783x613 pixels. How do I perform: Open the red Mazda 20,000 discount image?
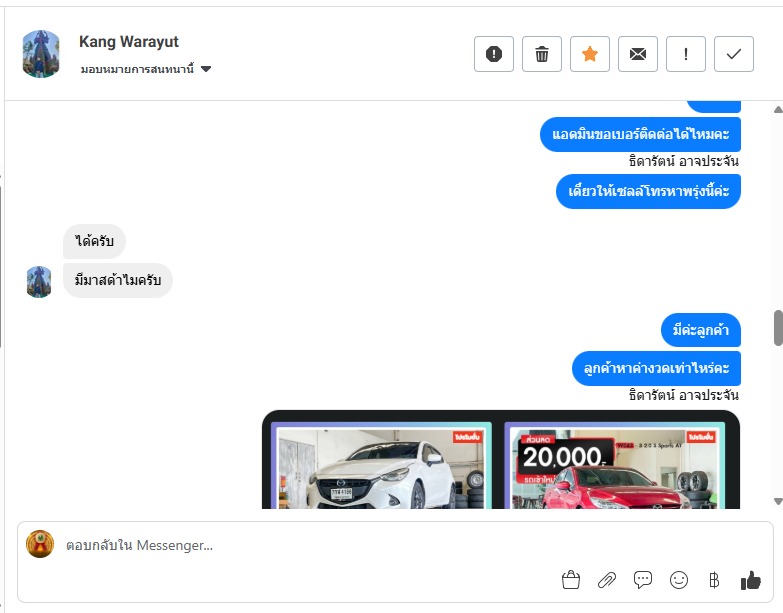(x=614, y=466)
